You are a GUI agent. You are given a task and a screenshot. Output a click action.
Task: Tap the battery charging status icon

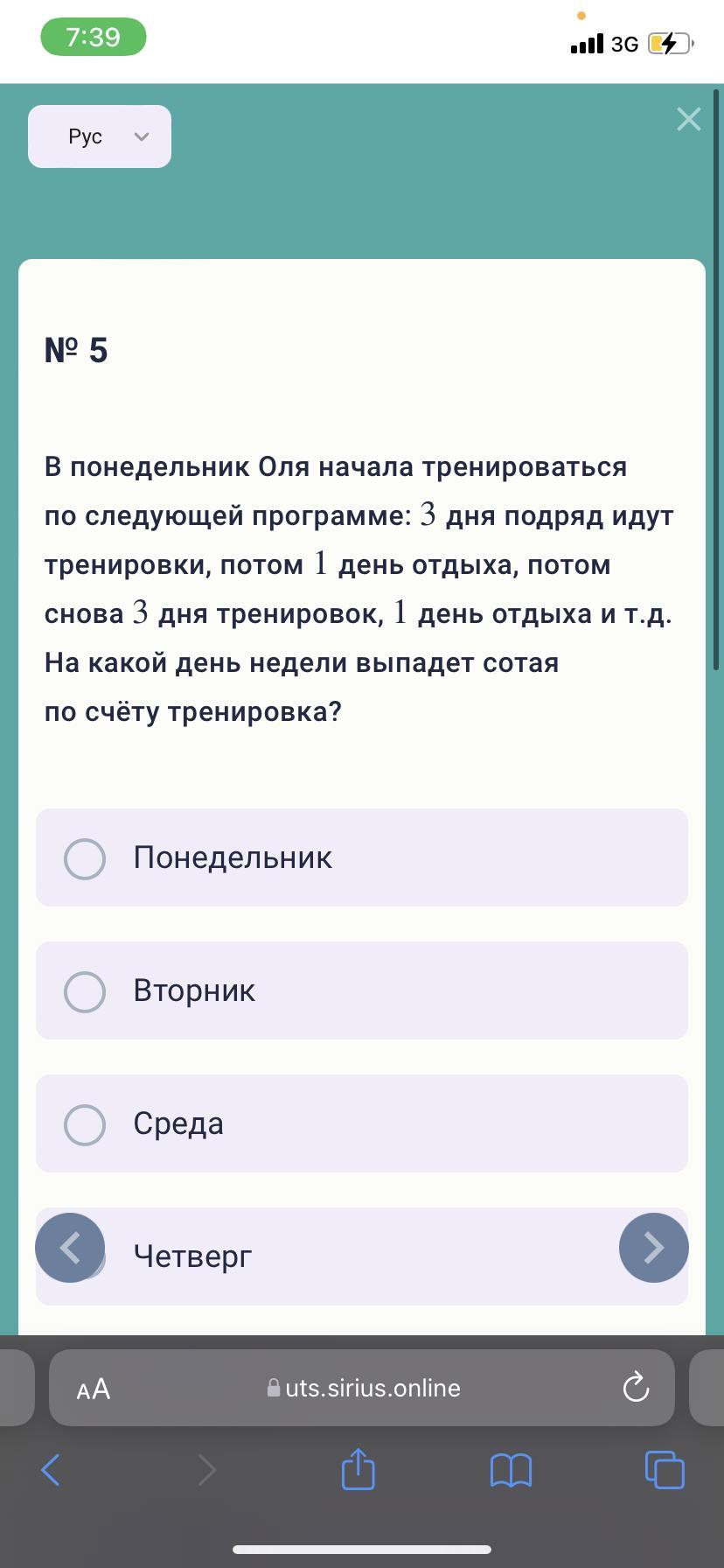671,44
